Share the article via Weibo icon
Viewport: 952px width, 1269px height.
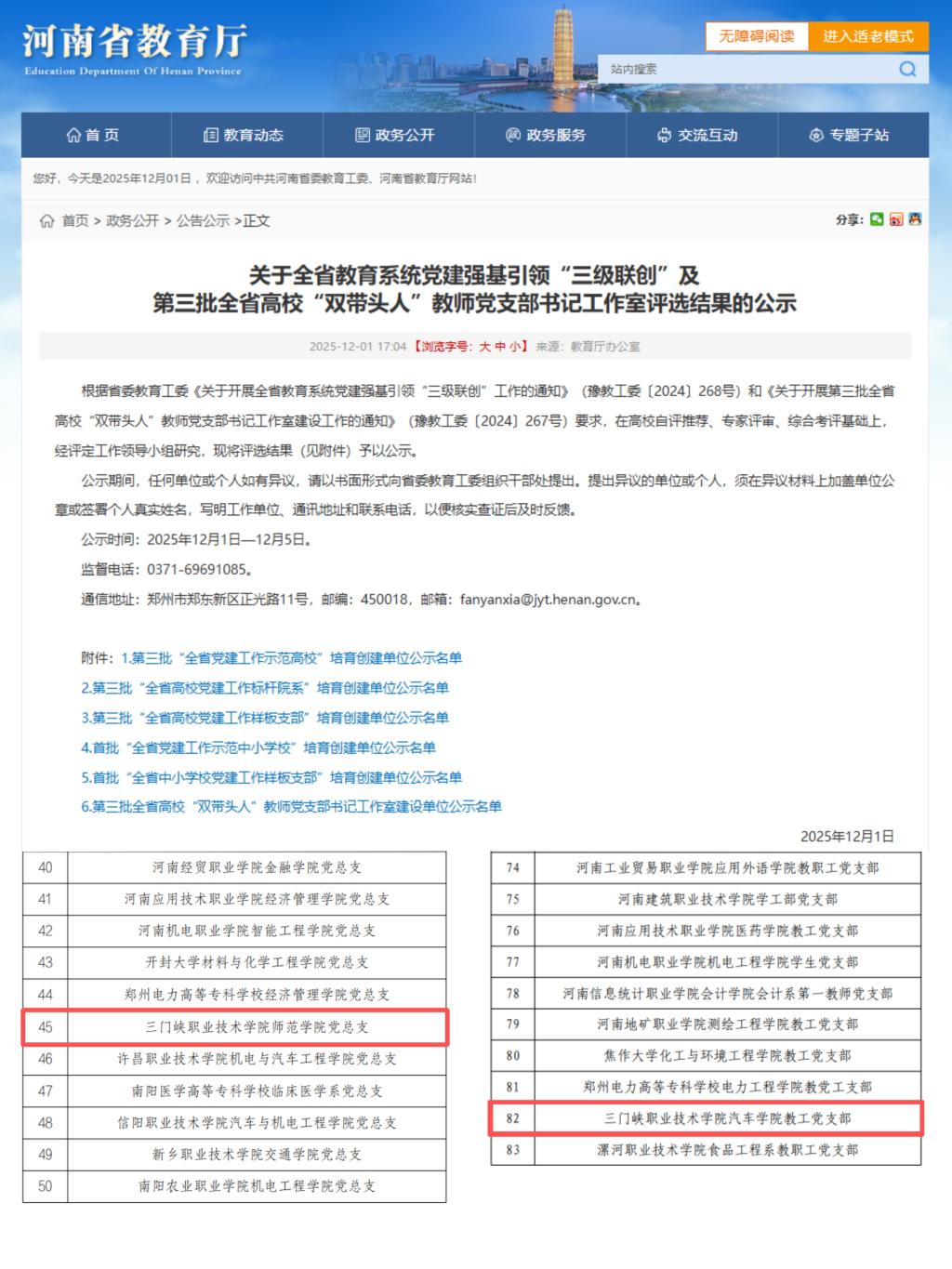[896, 219]
